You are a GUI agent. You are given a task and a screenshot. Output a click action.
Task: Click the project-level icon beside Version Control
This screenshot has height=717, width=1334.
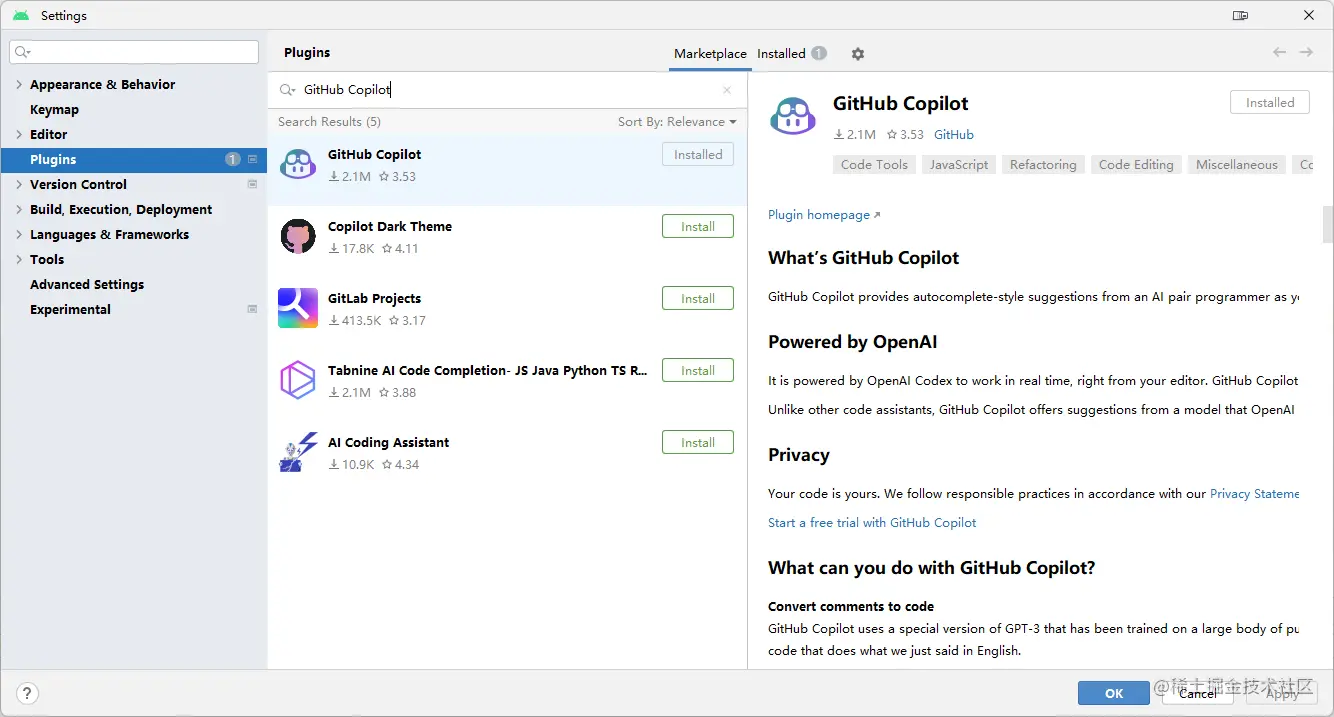coord(252,184)
